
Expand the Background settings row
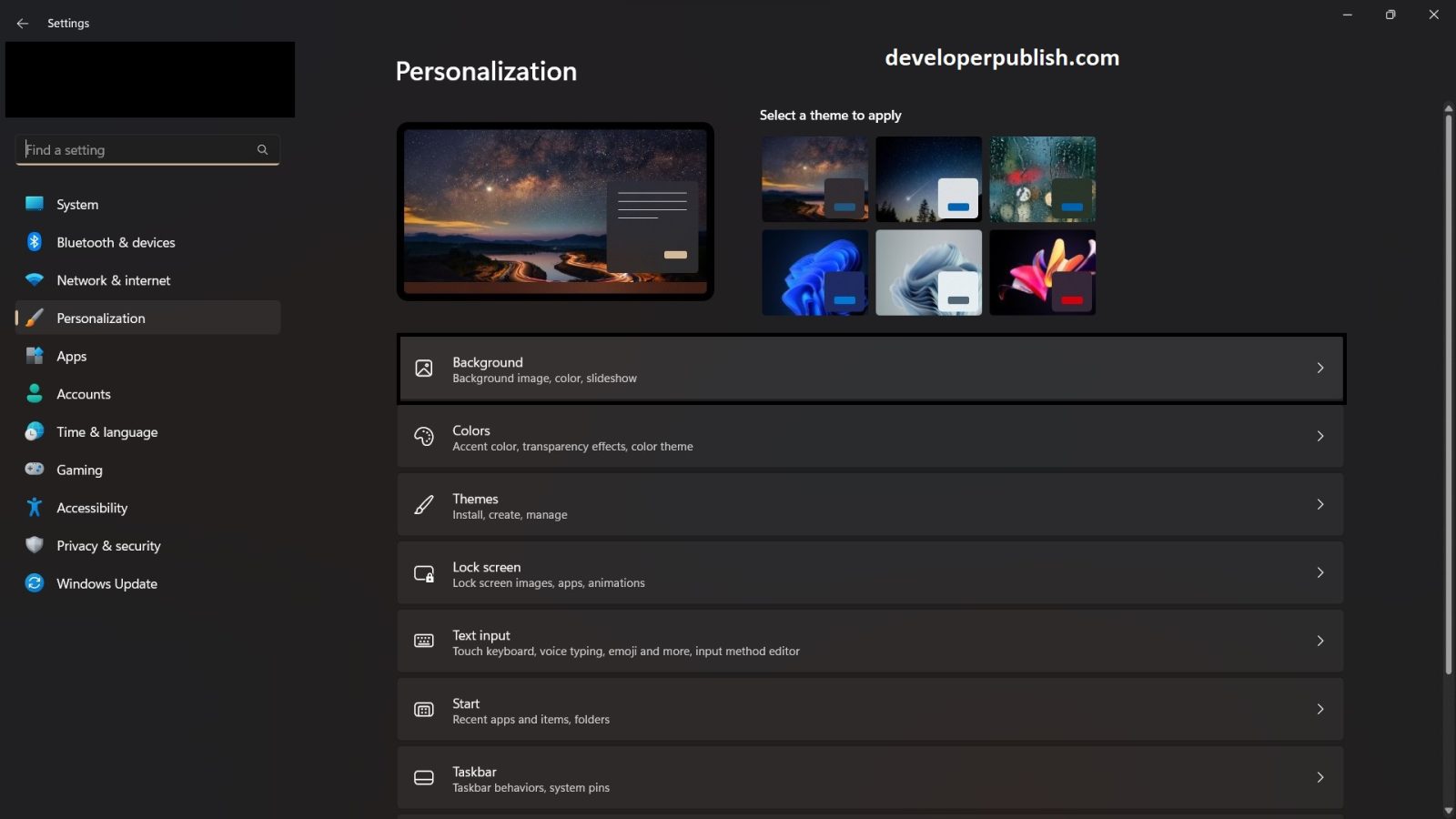(869, 369)
